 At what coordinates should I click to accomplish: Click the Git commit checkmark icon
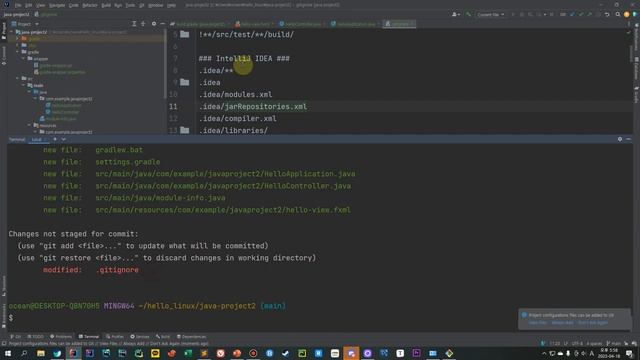point(581,14)
